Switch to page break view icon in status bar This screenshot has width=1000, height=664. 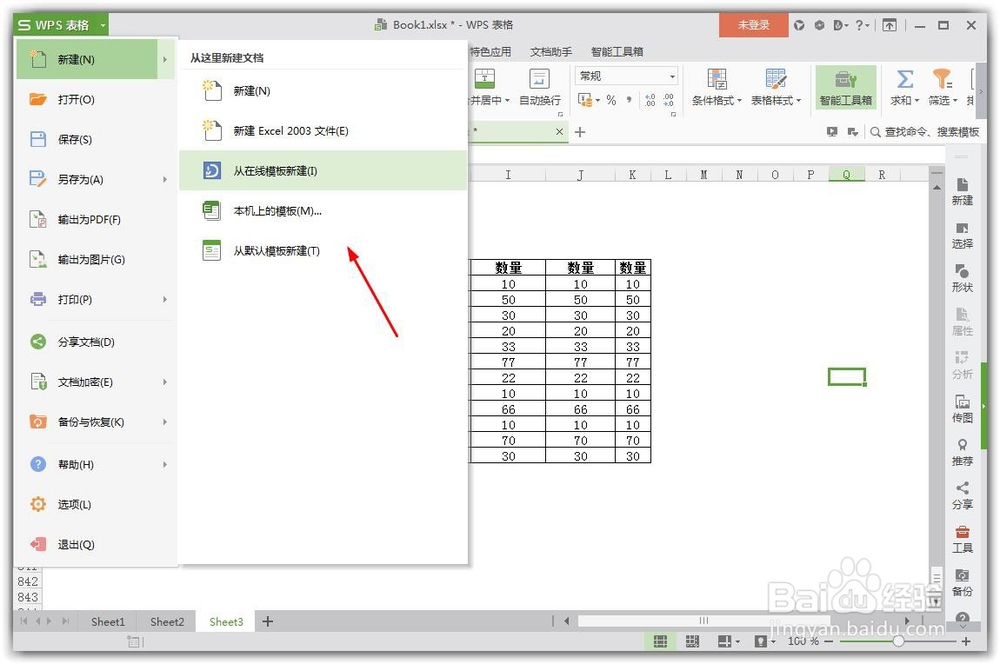[x=693, y=641]
